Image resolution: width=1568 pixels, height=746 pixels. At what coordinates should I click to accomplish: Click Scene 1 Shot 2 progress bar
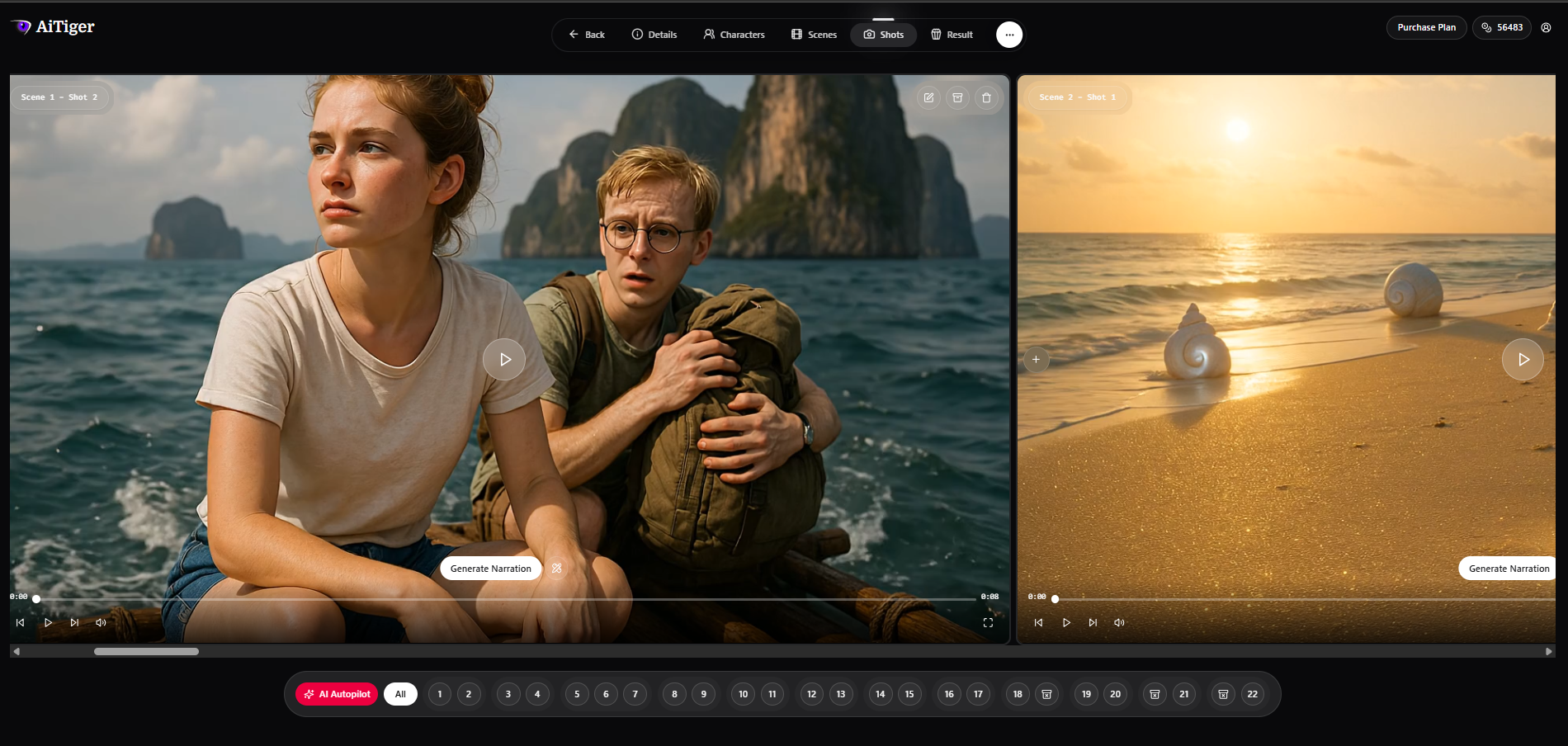coord(505,599)
